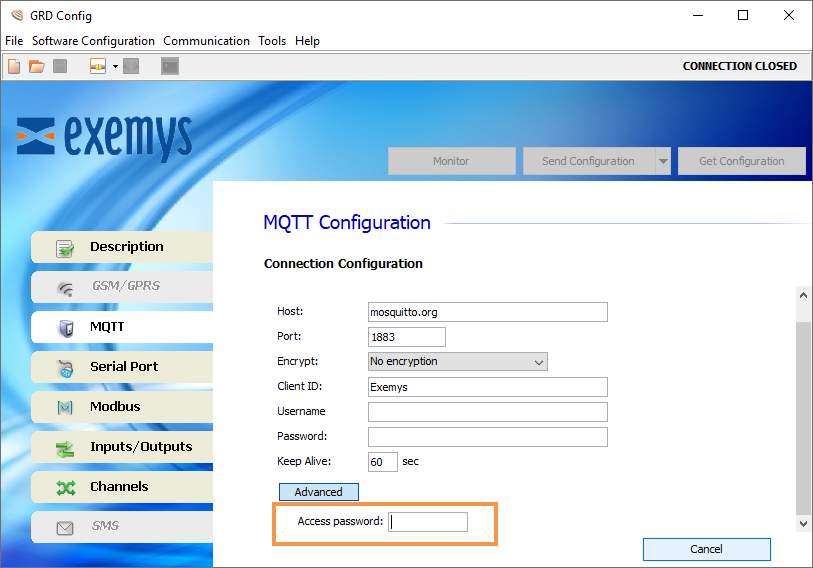Click the Save disk toolbar icon
This screenshot has width=813, height=568.
[x=60, y=66]
